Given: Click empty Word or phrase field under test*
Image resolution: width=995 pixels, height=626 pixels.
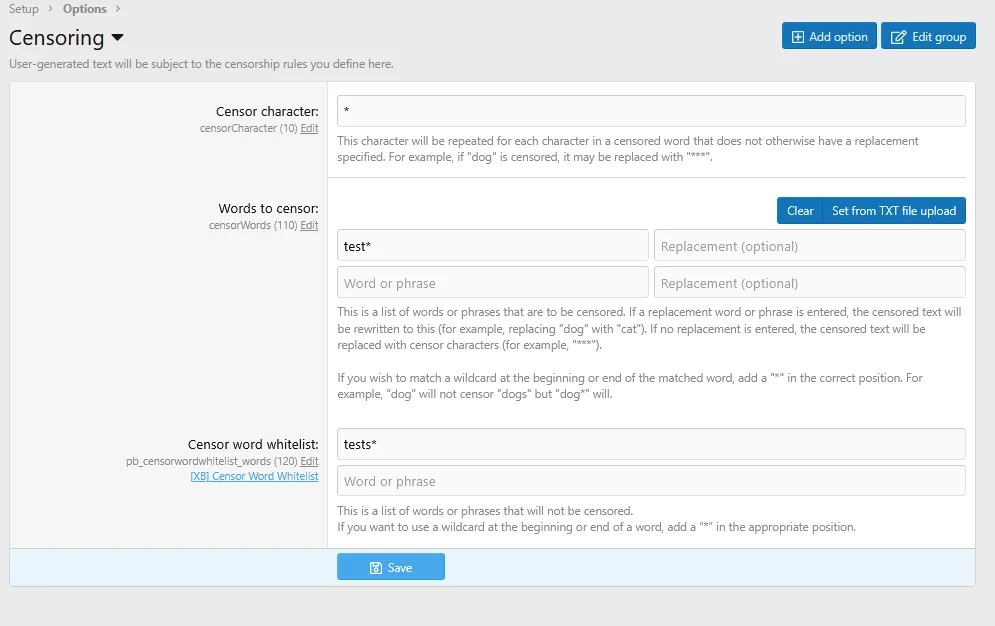Looking at the screenshot, I should (493, 283).
